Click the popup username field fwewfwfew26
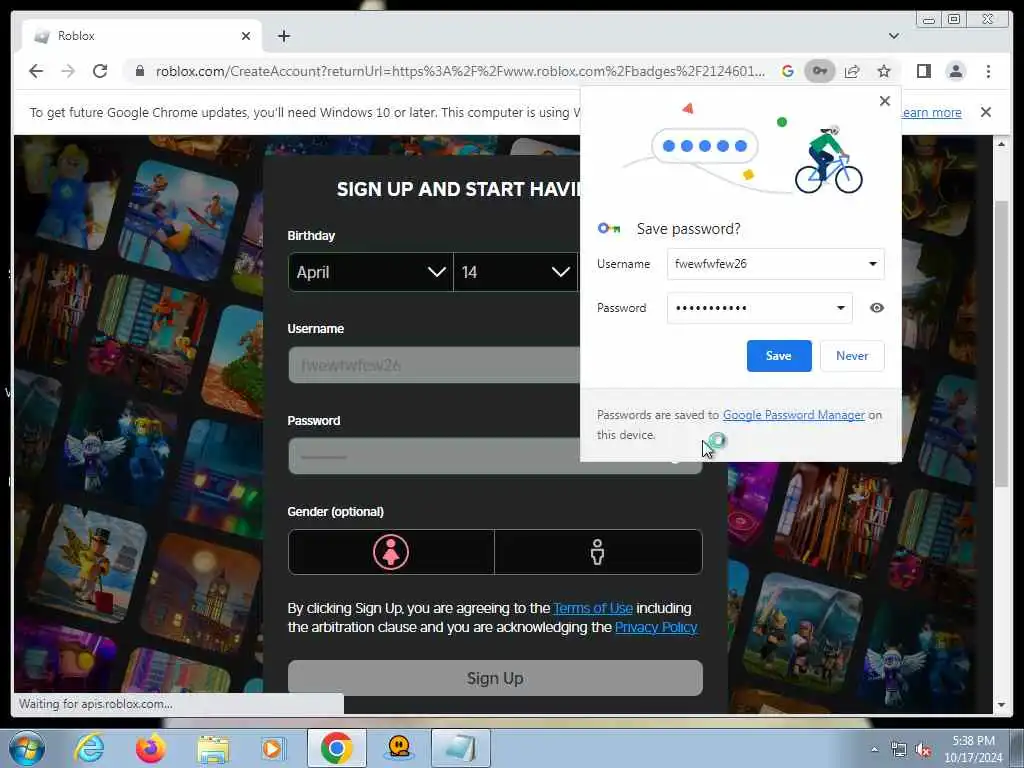 [x=776, y=264]
